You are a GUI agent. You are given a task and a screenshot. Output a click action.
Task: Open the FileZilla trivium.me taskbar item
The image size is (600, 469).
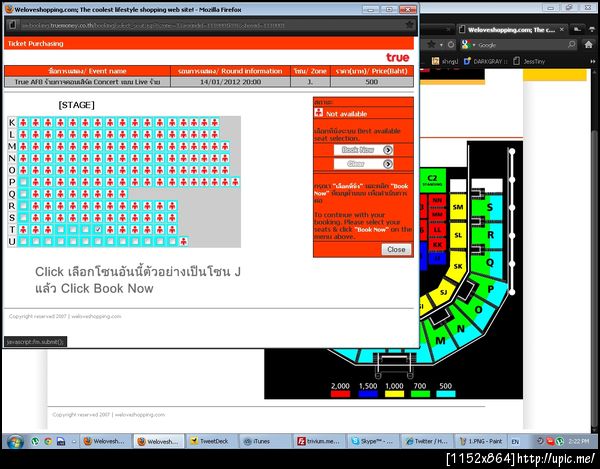pyautogui.click(x=318, y=441)
